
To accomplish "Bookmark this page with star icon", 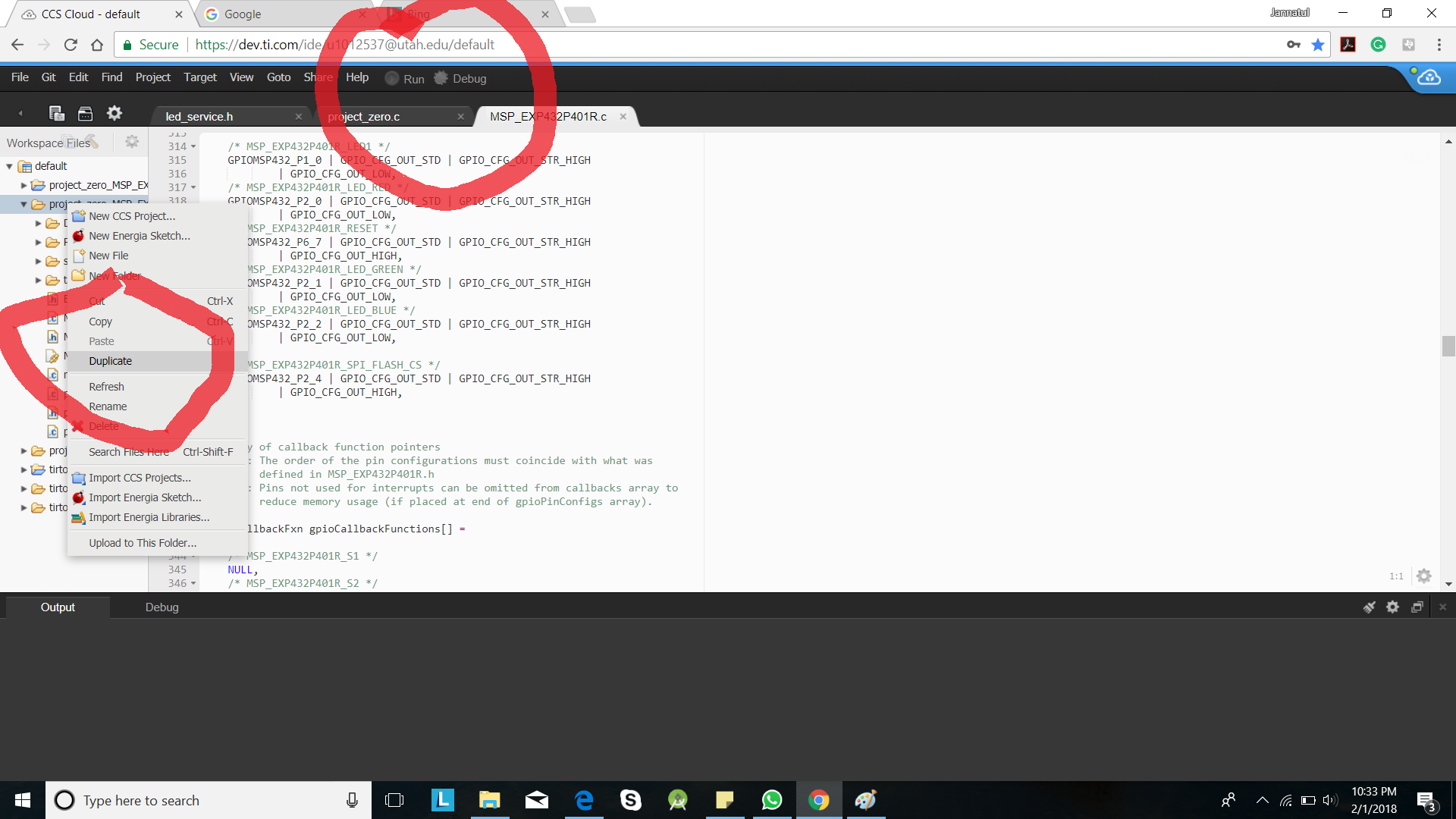I will 1318,45.
